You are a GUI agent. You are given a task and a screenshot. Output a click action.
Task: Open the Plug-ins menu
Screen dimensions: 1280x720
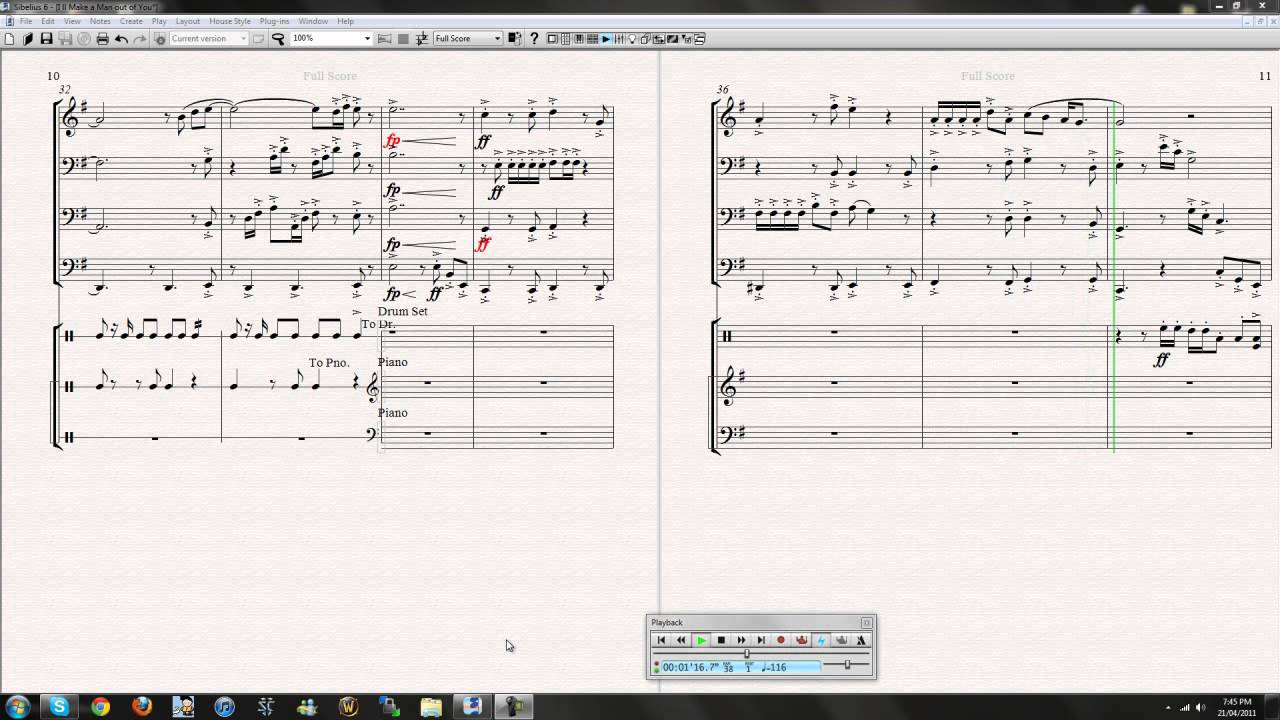pos(275,21)
